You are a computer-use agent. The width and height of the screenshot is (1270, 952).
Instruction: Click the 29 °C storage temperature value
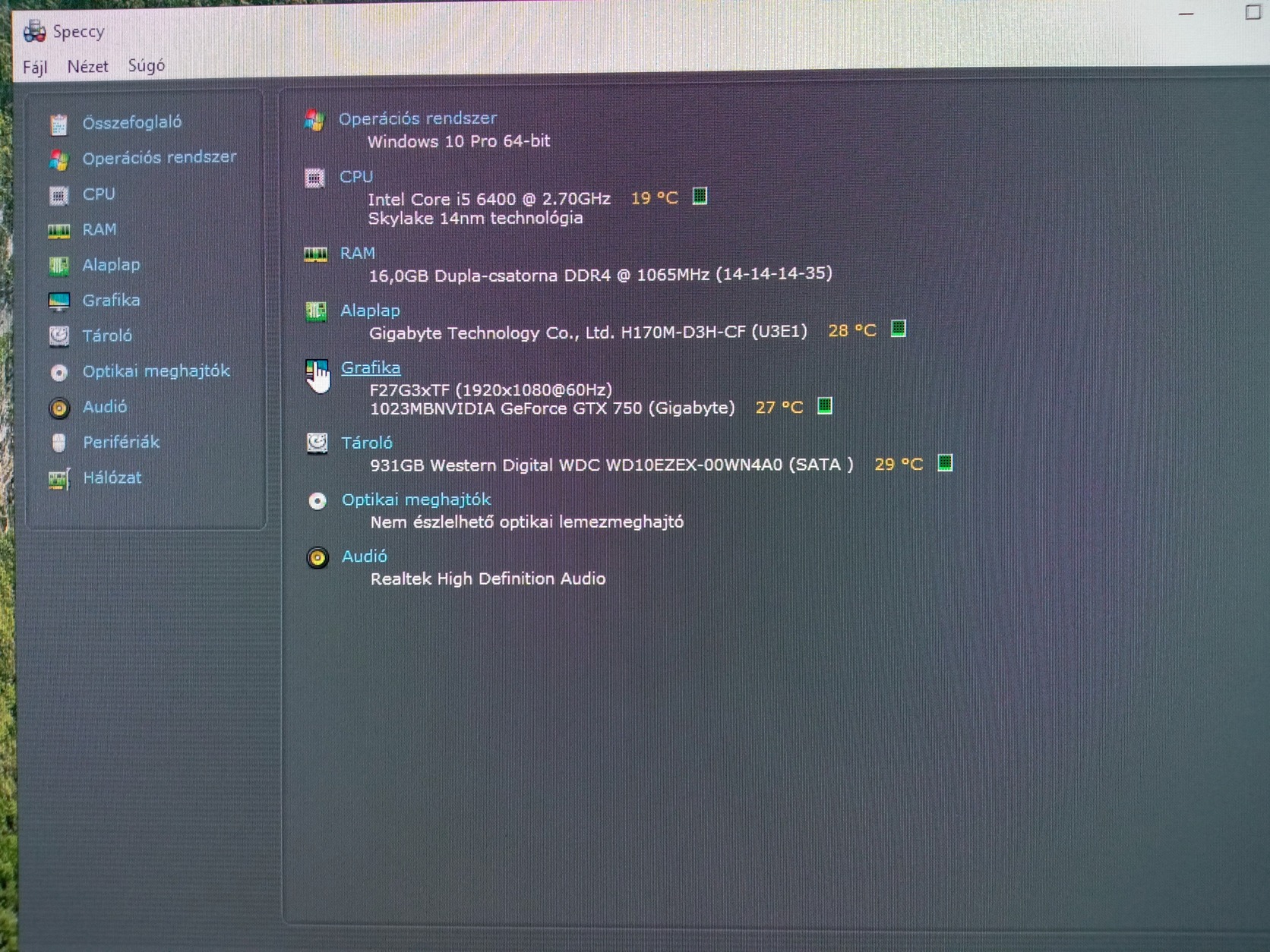pyautogui.click(x=899, y=465)
